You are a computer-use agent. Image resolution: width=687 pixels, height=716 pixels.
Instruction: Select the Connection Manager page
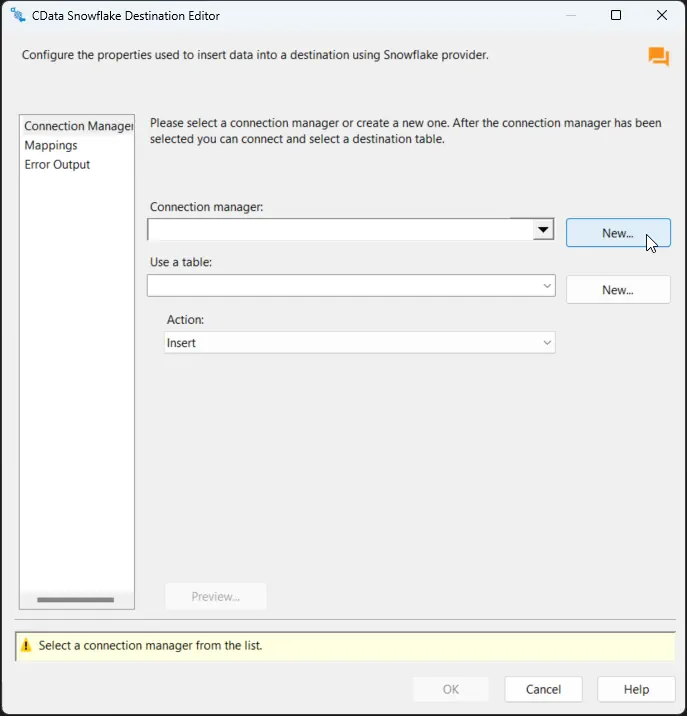(x=78, y=126)
